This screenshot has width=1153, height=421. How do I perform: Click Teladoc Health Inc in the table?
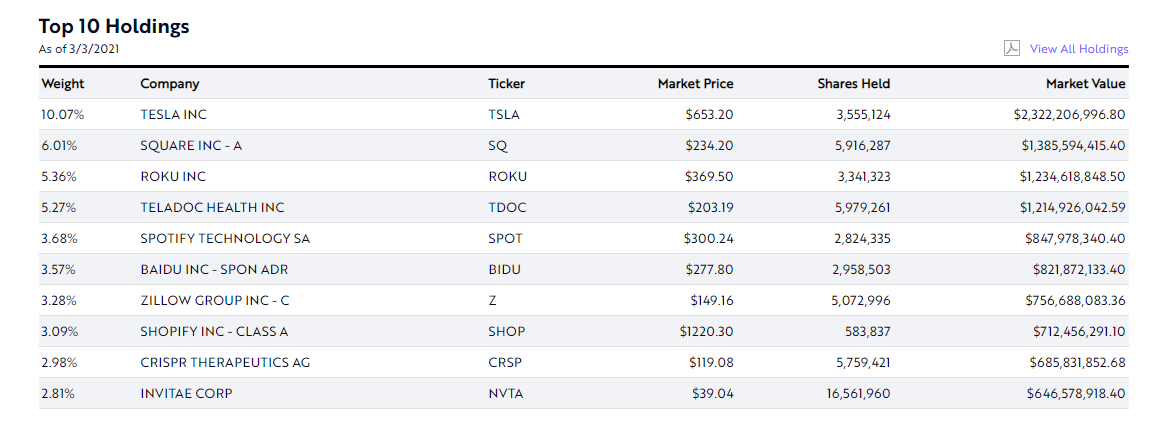(212, 208)
